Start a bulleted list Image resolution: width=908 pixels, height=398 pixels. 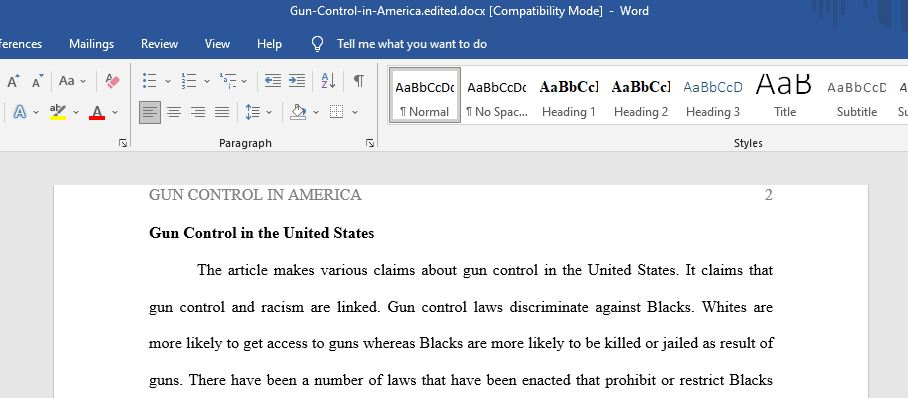point(149,81)
